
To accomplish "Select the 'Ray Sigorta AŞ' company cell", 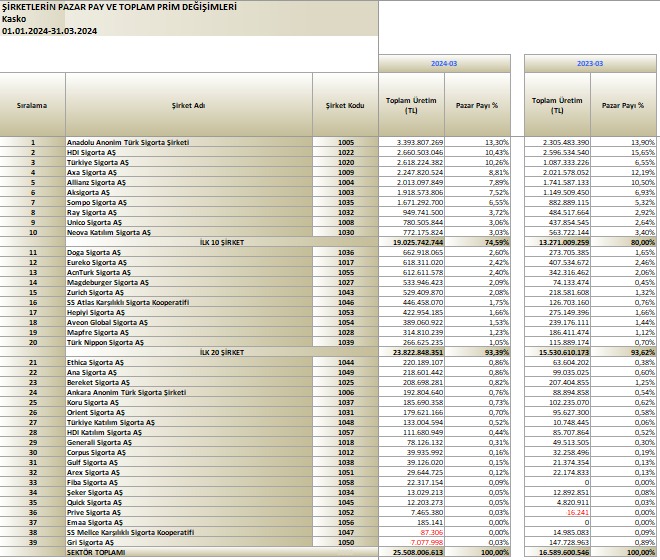I will pyautogui.click(x=189, y=212).
